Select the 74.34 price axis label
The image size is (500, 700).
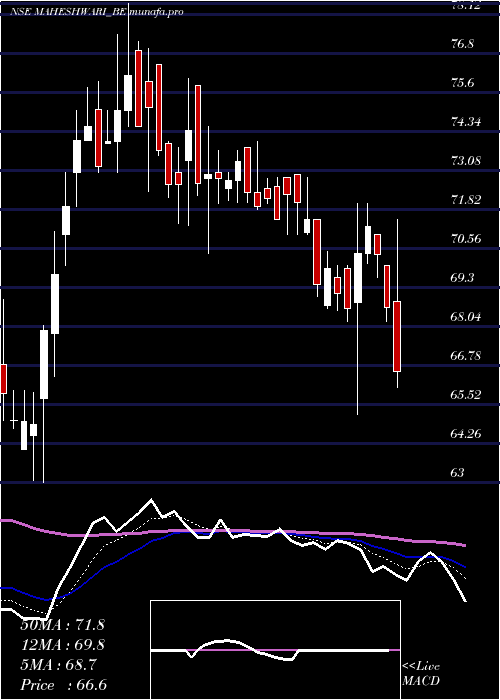[466, 121]
